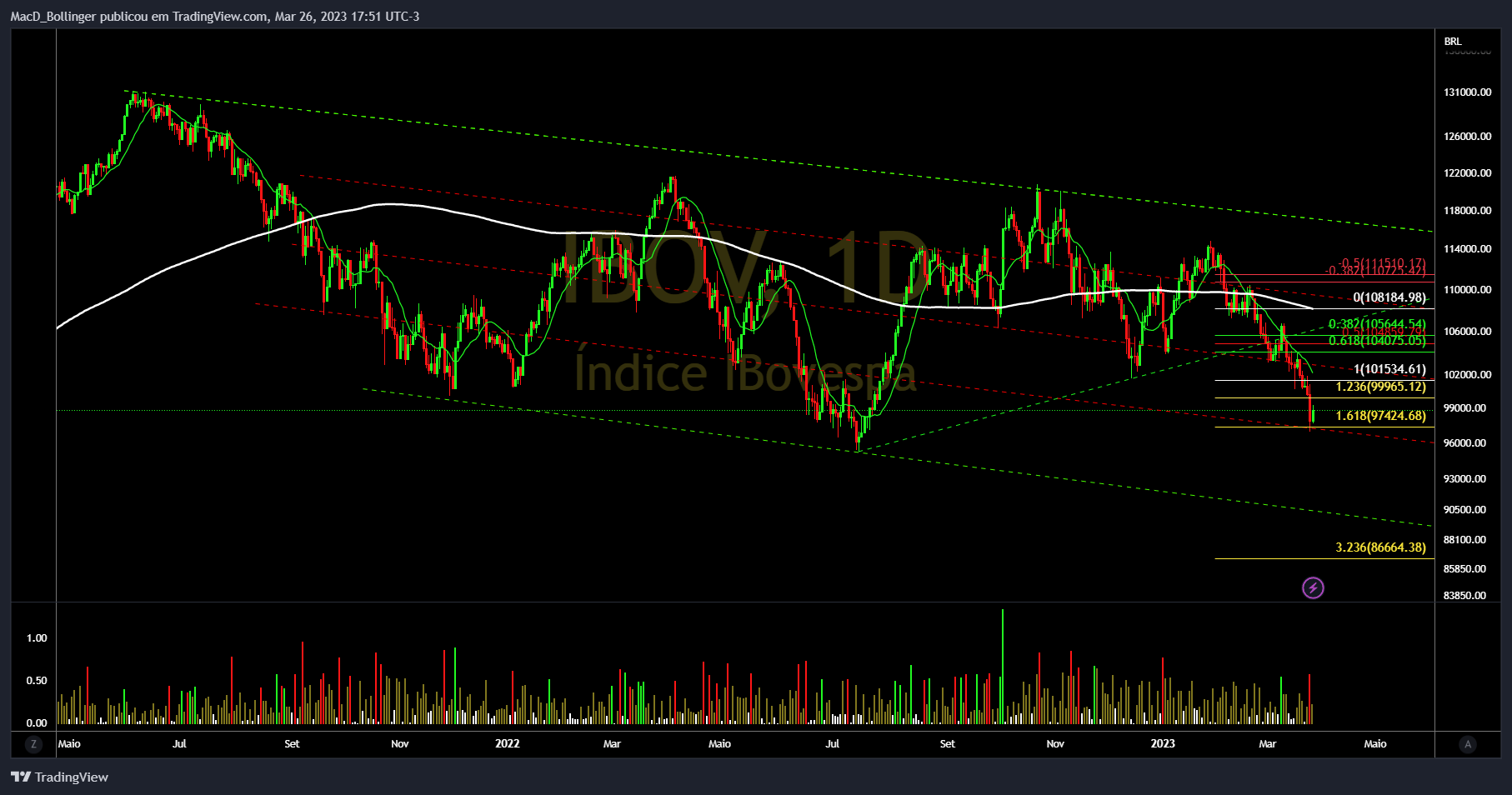Viewport: 1512px width, 795px height.
Task: Select the 1(101534.61) Fibonacci level label
Action: tap(1389, 369)
